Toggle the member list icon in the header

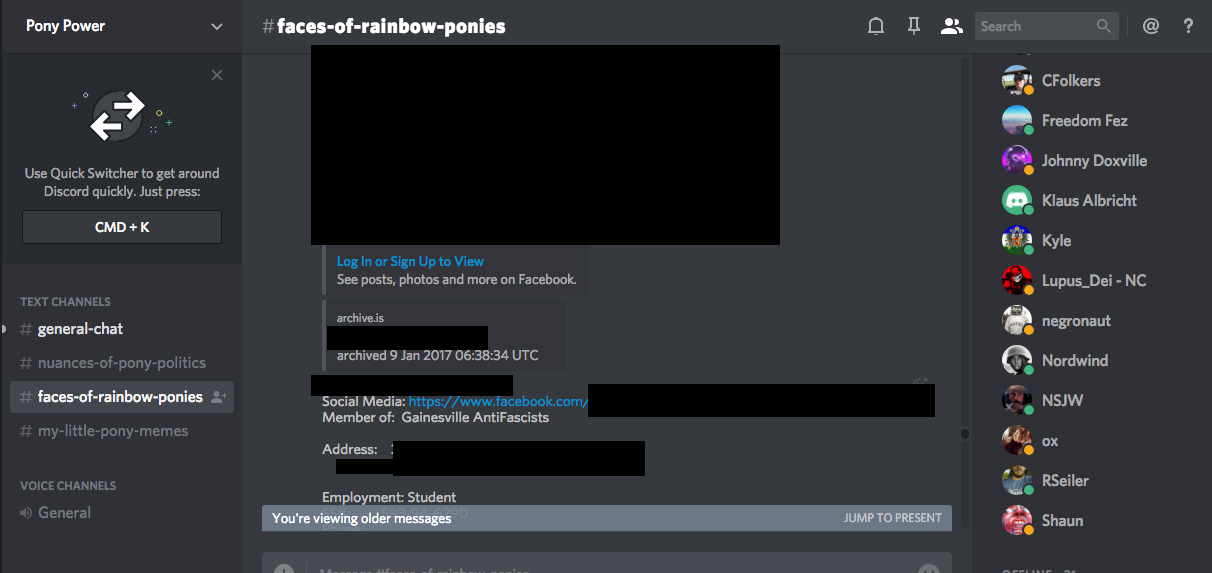click(951, 27)
